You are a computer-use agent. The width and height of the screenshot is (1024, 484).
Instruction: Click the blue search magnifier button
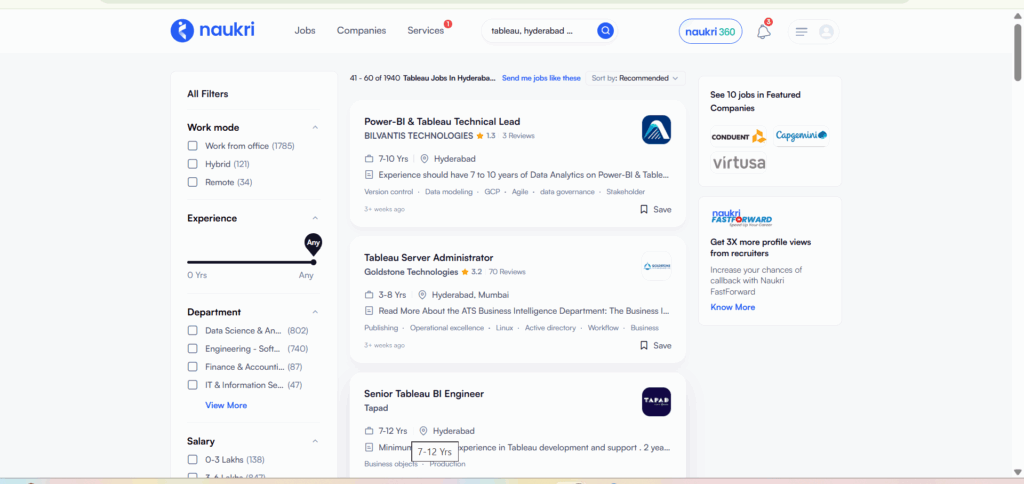pos(605,31)
